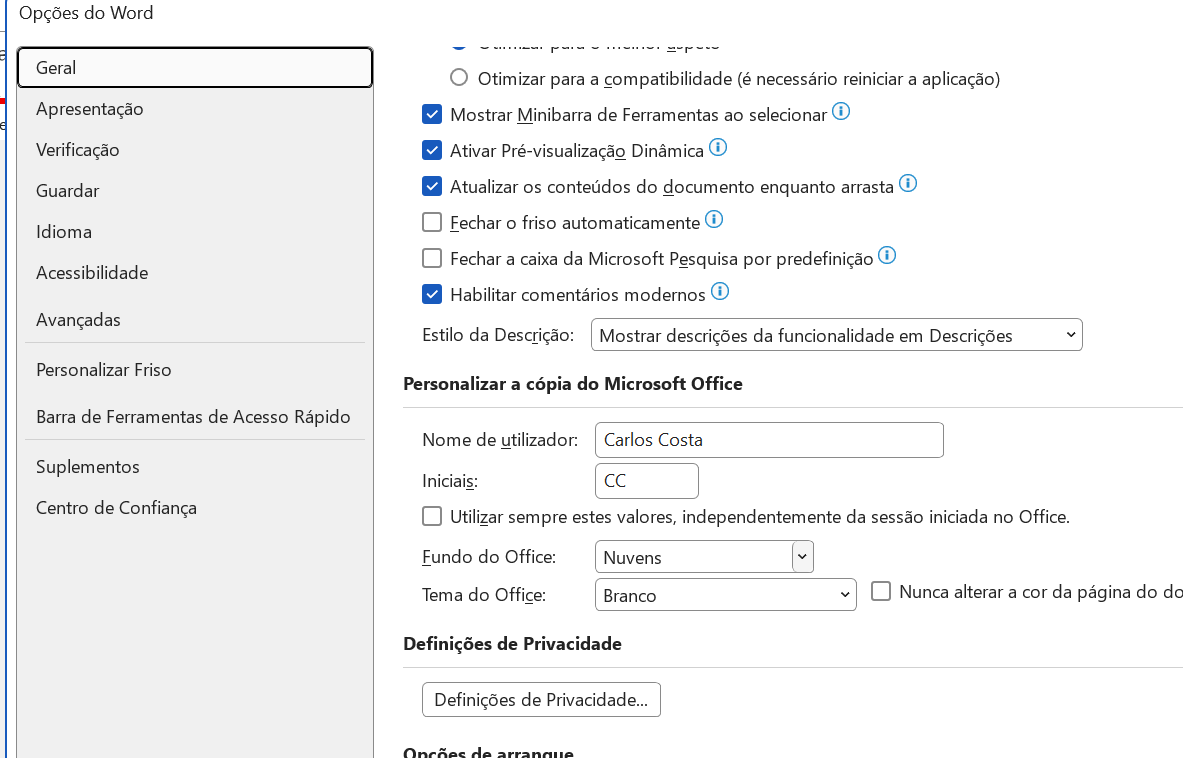Click the Nome de utilizador field showing Carlos Costa
The image size is (1183, 758).
tap(769, 439)
